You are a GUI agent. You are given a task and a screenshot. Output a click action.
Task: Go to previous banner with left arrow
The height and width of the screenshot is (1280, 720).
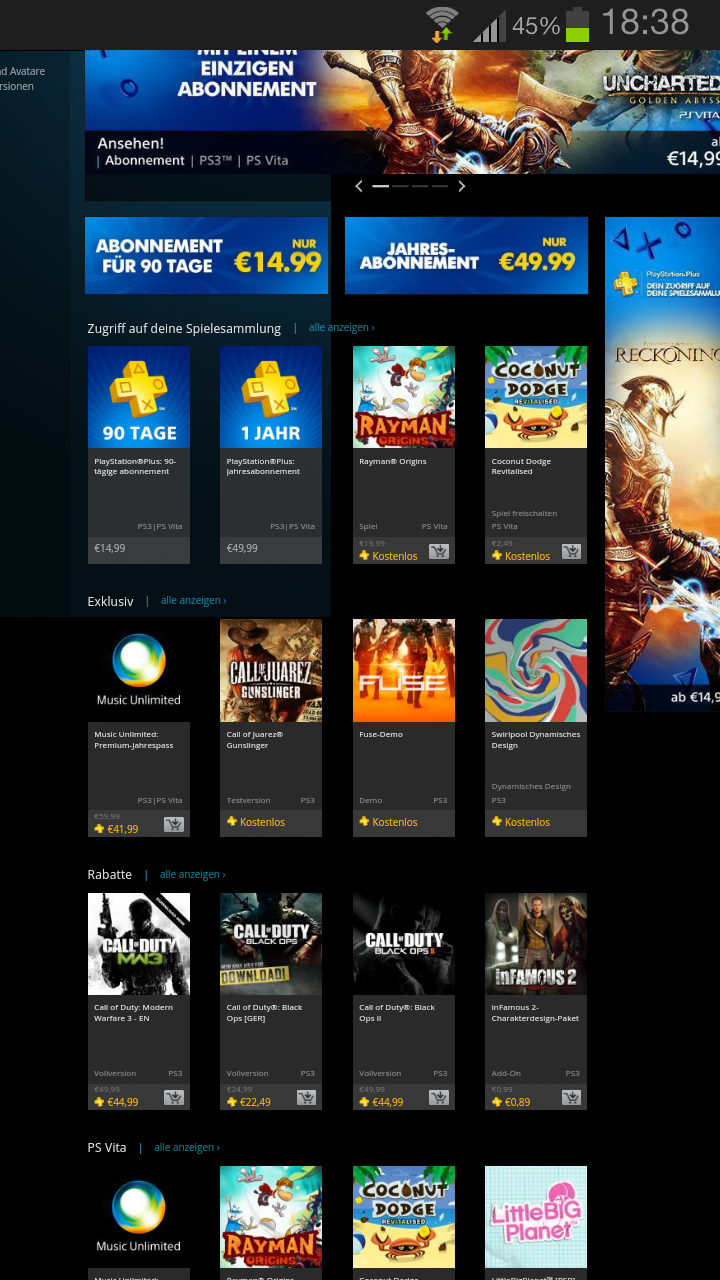[359, 186]
